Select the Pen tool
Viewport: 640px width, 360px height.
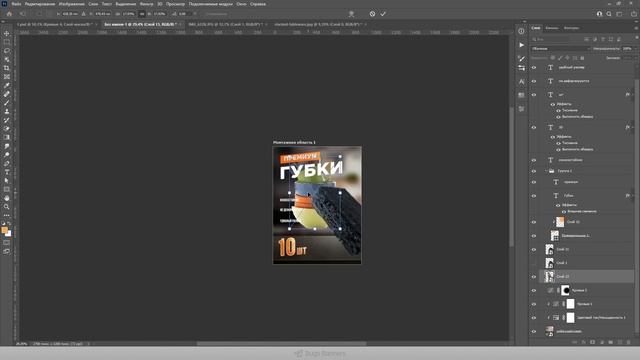coord(7,163)
